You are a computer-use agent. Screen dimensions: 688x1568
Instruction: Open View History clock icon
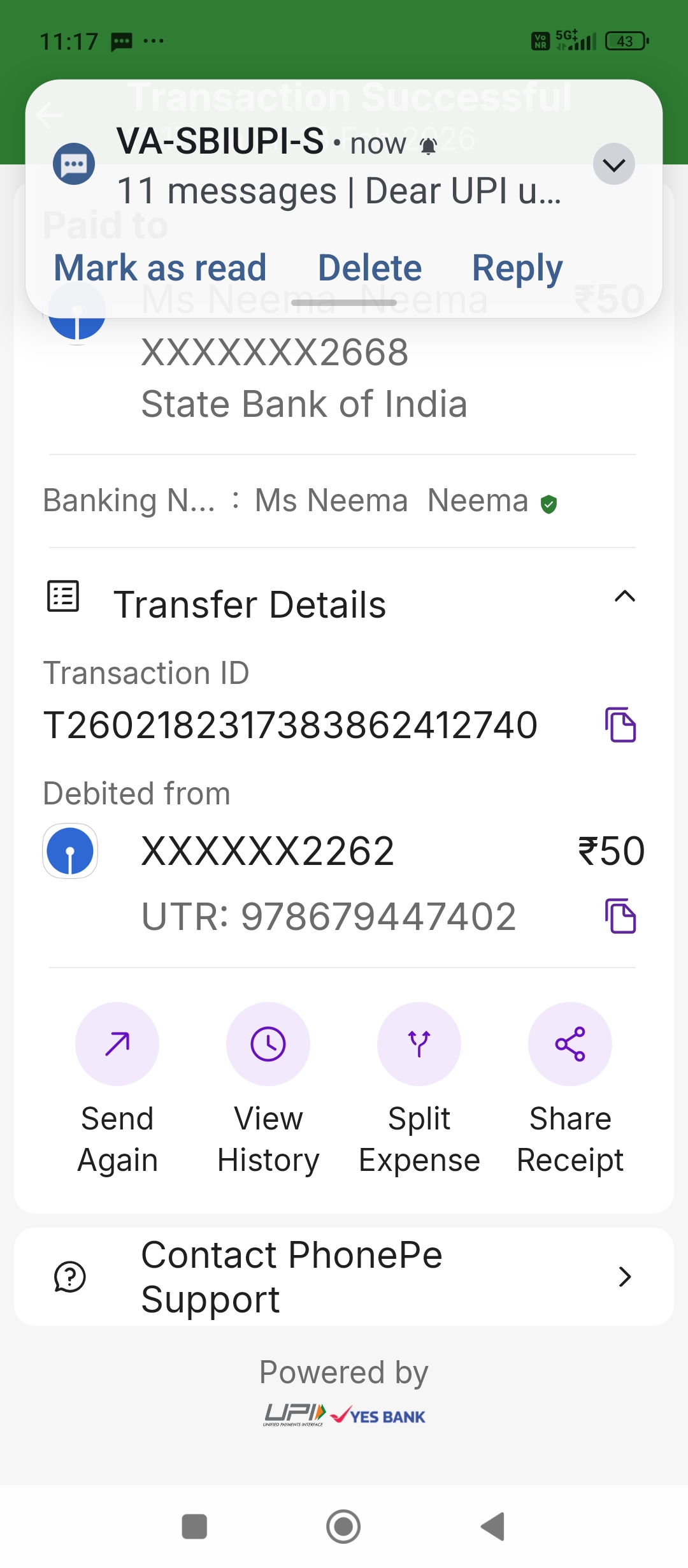tap(268, 1043)
